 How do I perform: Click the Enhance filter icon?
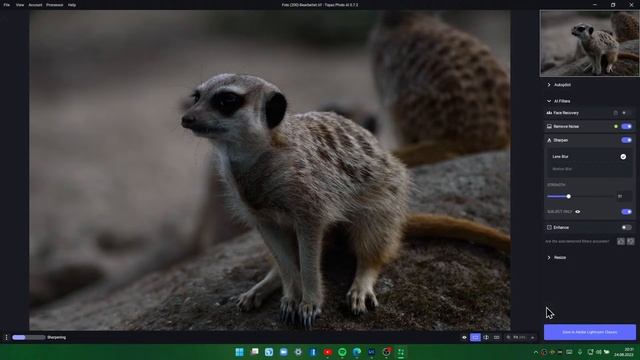[x=549, y=228]
